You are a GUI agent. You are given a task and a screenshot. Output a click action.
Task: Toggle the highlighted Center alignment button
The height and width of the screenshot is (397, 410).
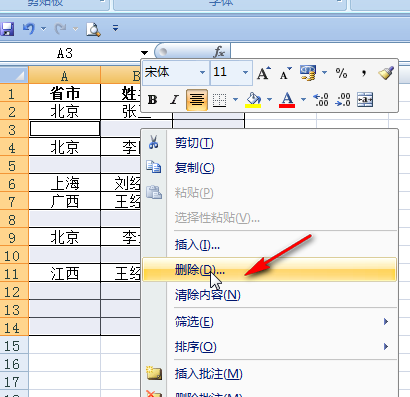pyautogui.click(x=197, y=100)
